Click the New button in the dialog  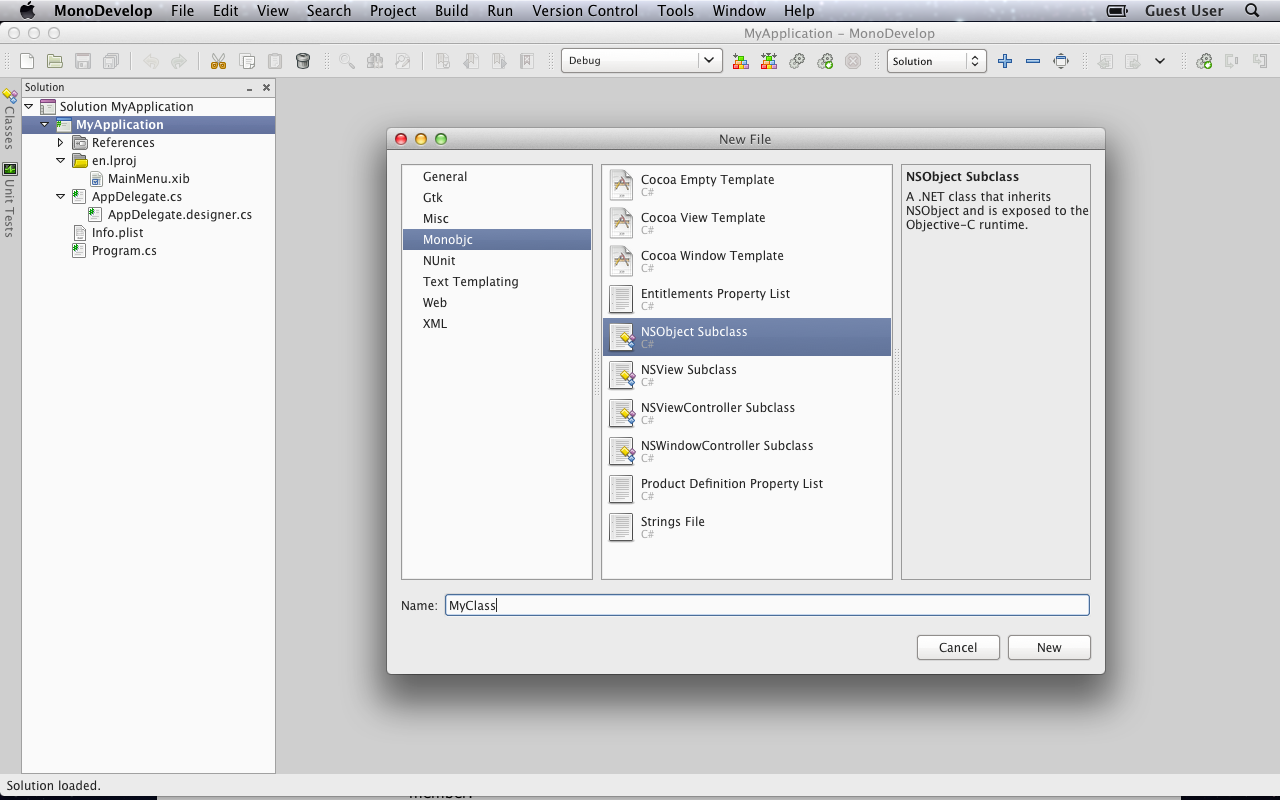click(1049, 648)
